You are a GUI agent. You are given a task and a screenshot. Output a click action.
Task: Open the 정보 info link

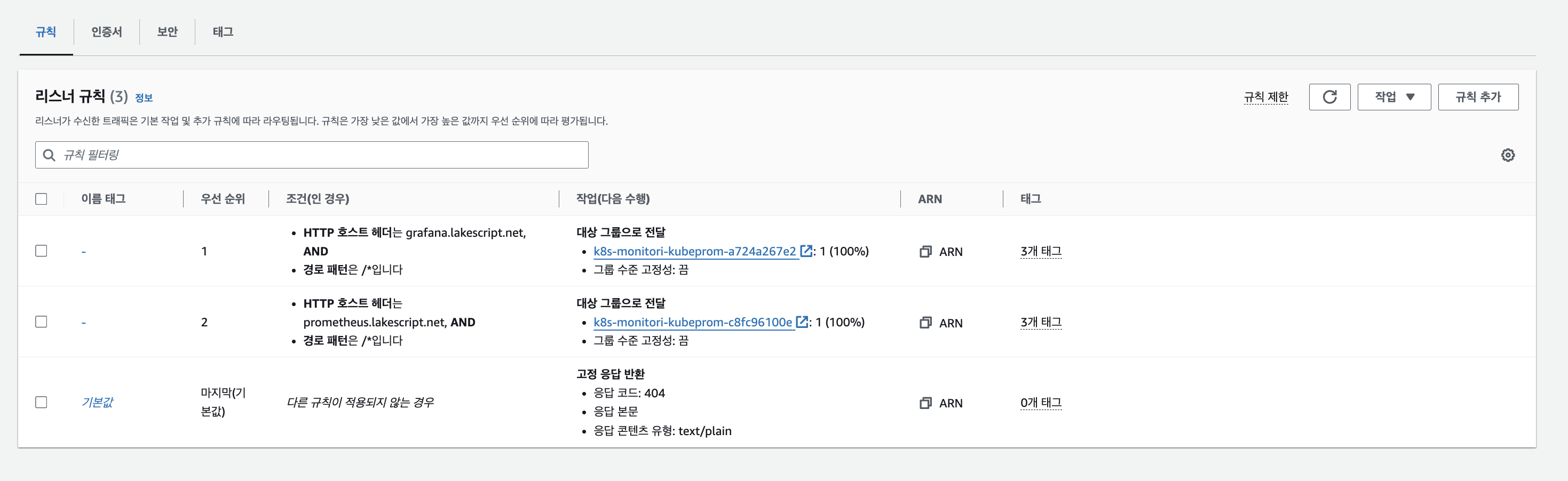click(x=144, y=98)
